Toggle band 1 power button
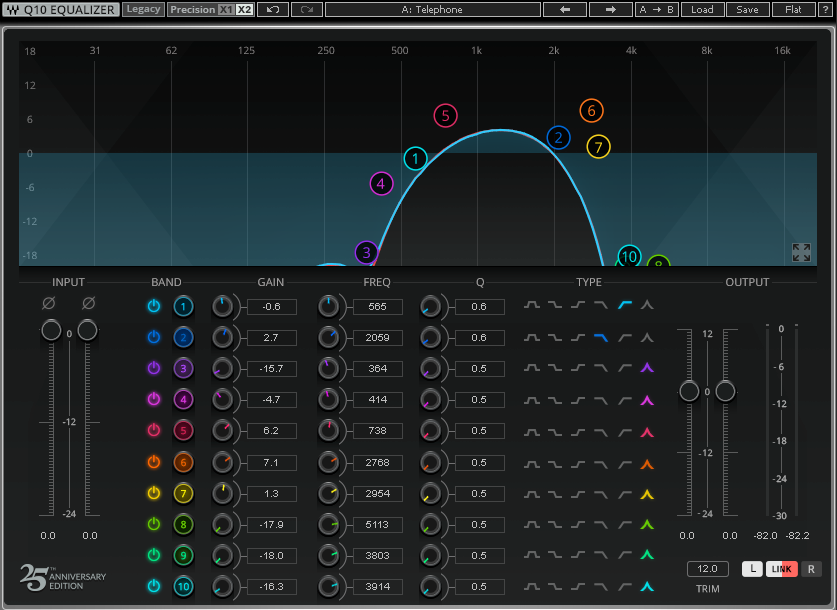This screenshot has width=837, height=610. click(x=154, y=306)
